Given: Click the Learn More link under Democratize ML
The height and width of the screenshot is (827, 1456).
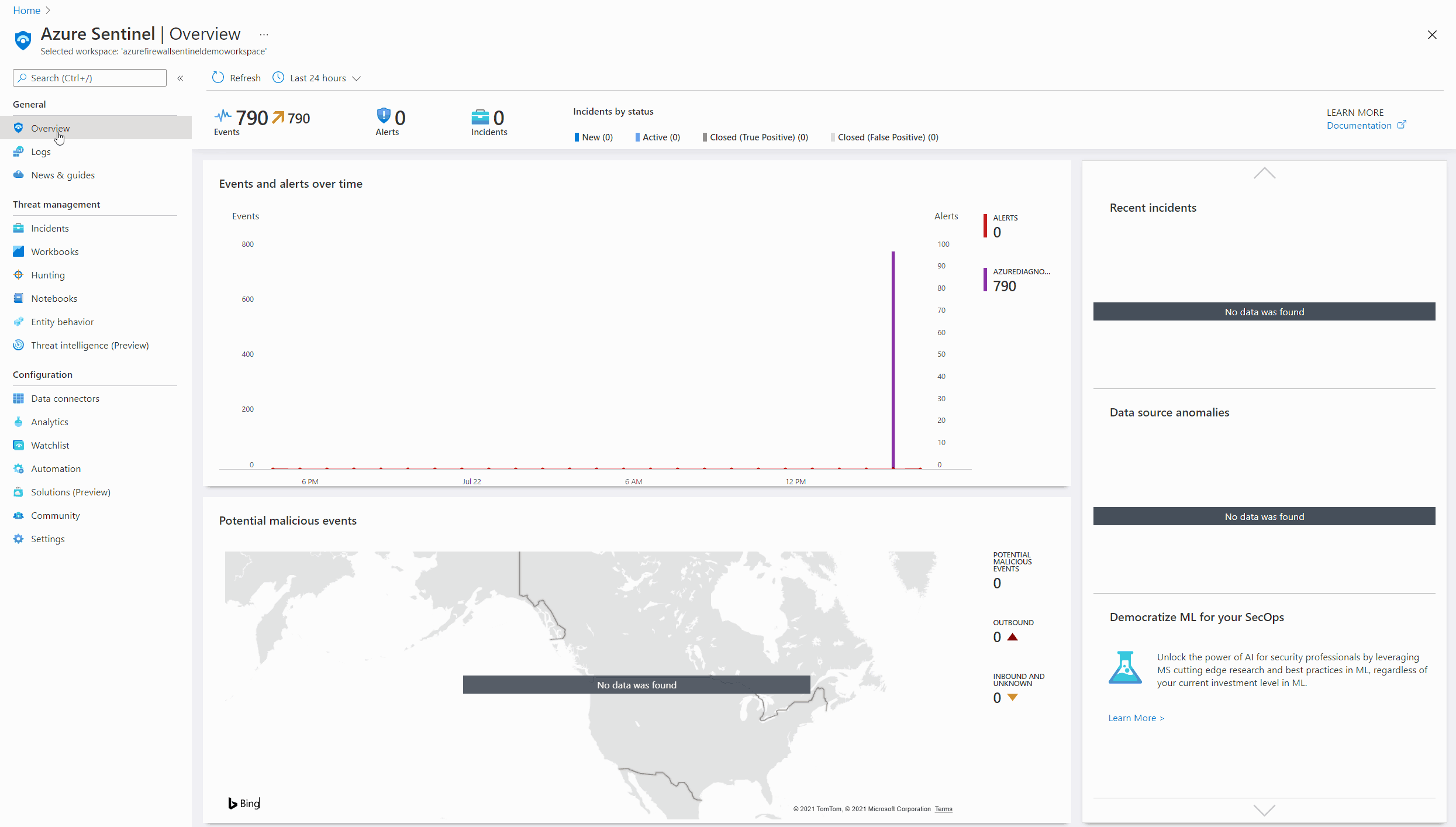Looking at the screenshot, I should (x=1135, y=718).
